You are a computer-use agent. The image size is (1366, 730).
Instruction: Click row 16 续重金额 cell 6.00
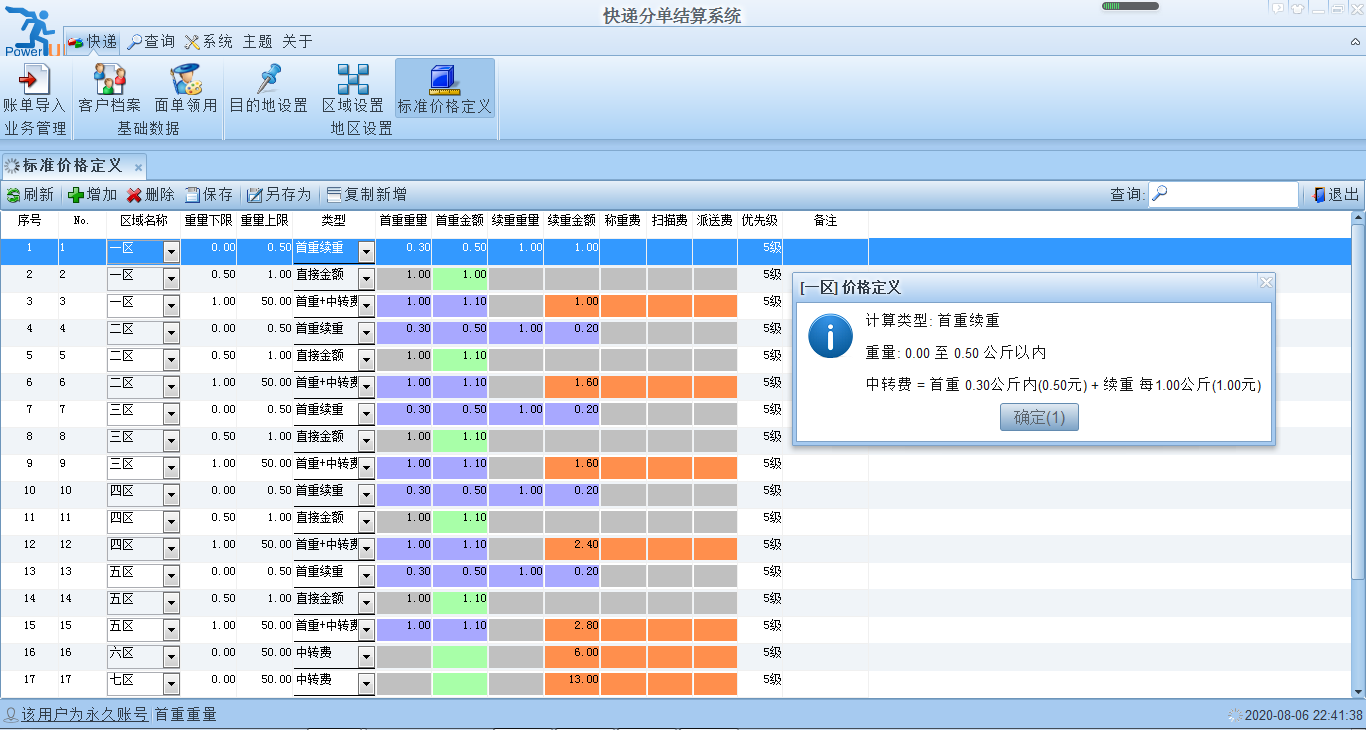coord(572,657)
